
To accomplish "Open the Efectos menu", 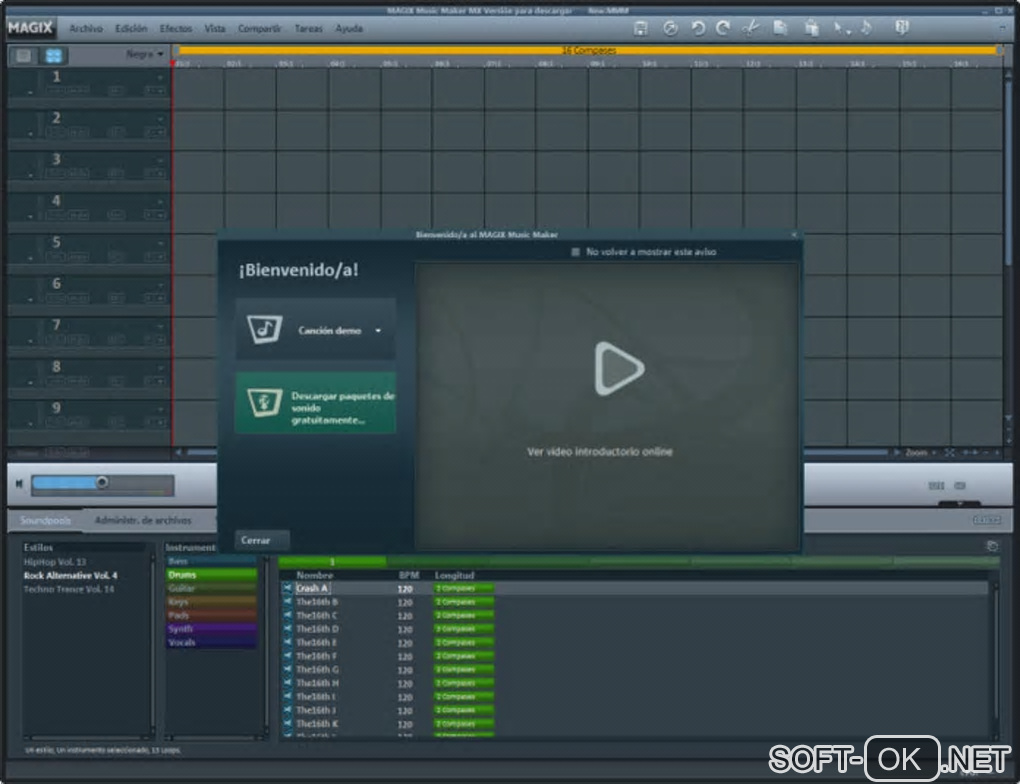I will pos(176,29).
